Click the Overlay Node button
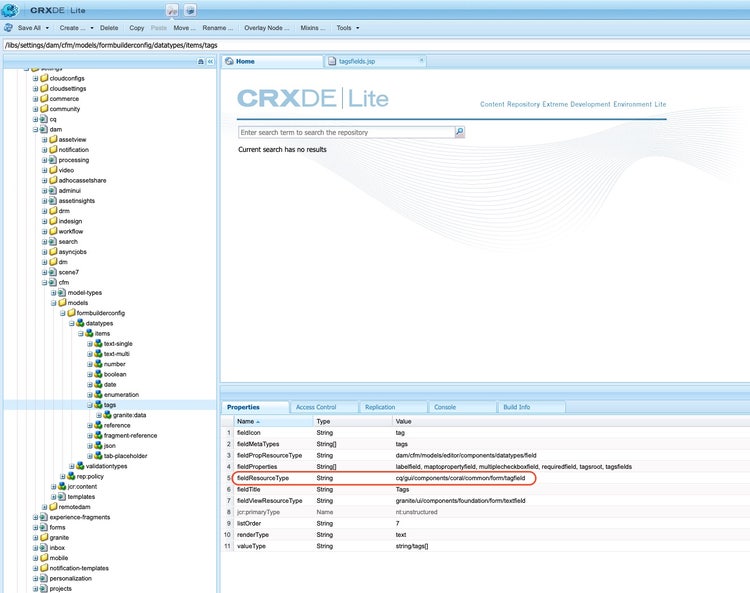Image resolution: width=750 pixels, height=593 pixels. click(266, 28)
